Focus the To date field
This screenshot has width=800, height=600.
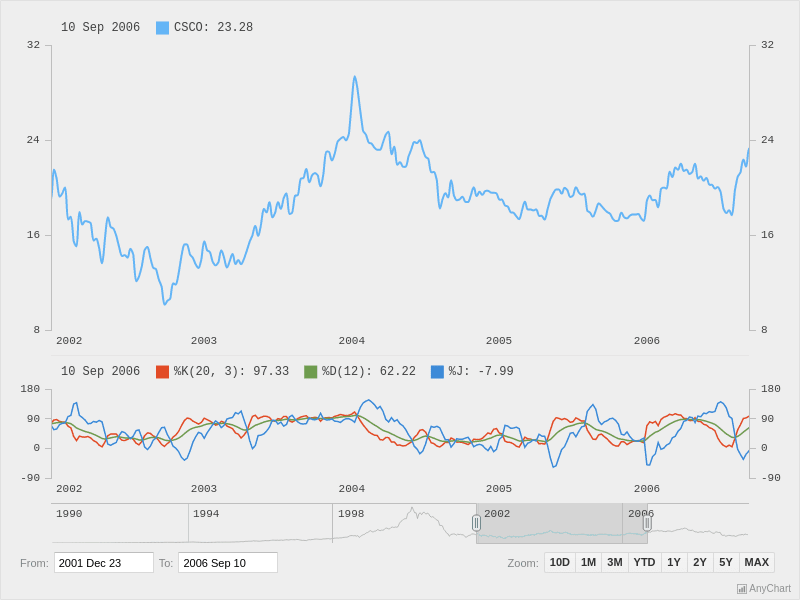228,563
